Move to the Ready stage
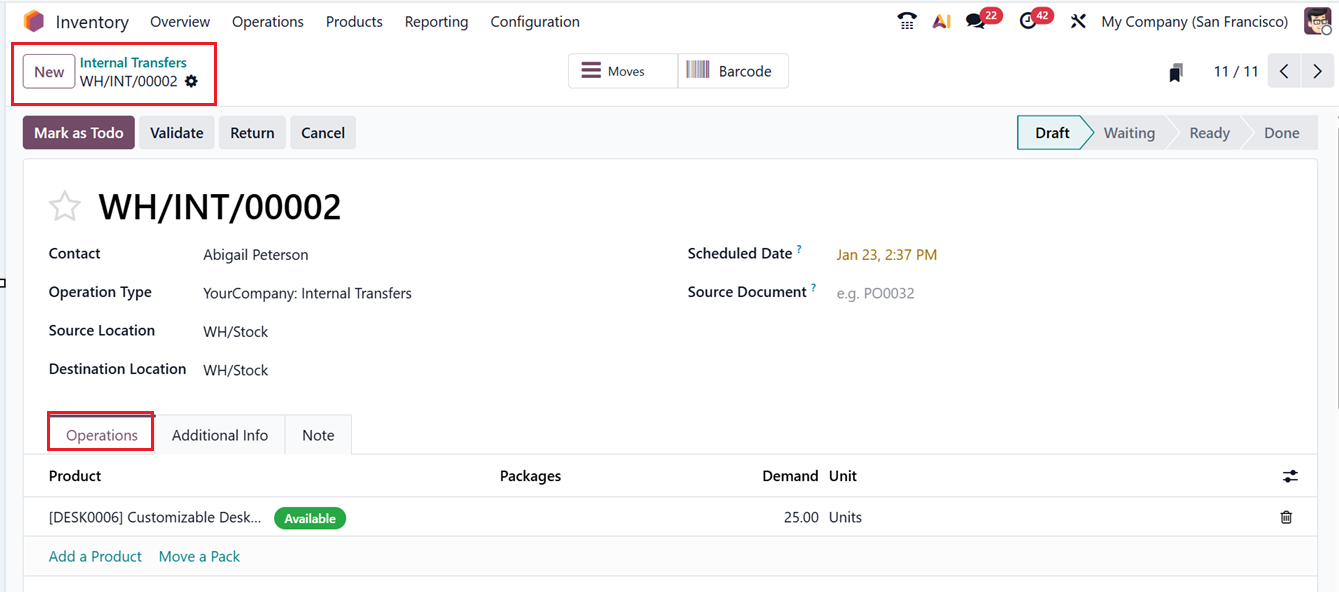This screenshot has width=1339, height=592. coord(1208,132)
